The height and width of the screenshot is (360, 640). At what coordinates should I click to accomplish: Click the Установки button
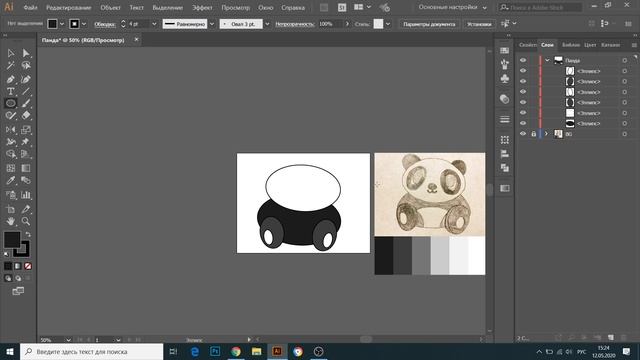pos(479,24)
